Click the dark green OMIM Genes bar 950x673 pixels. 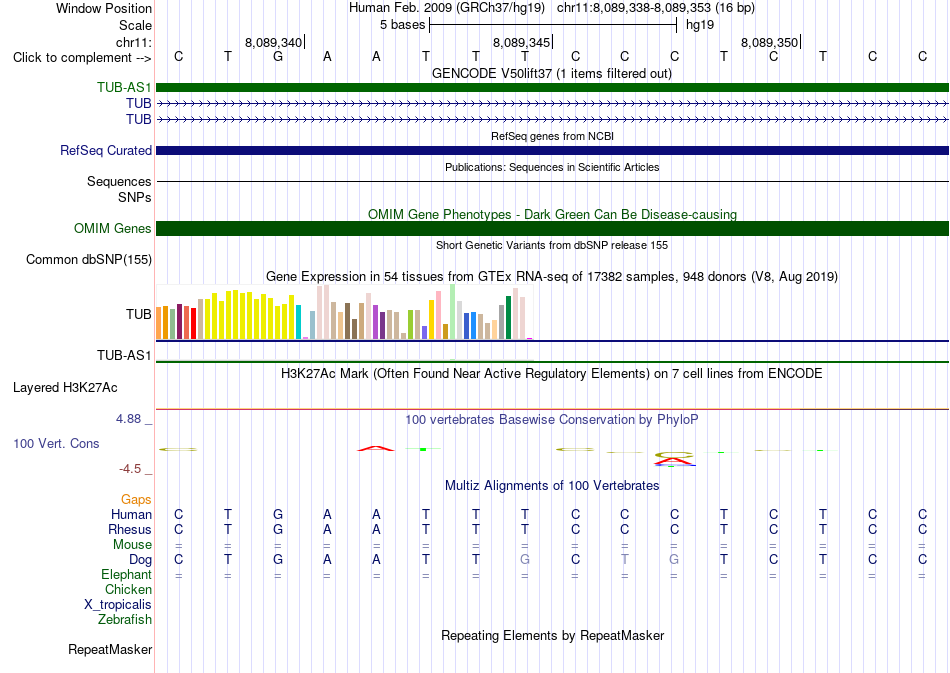coord(552,228)
